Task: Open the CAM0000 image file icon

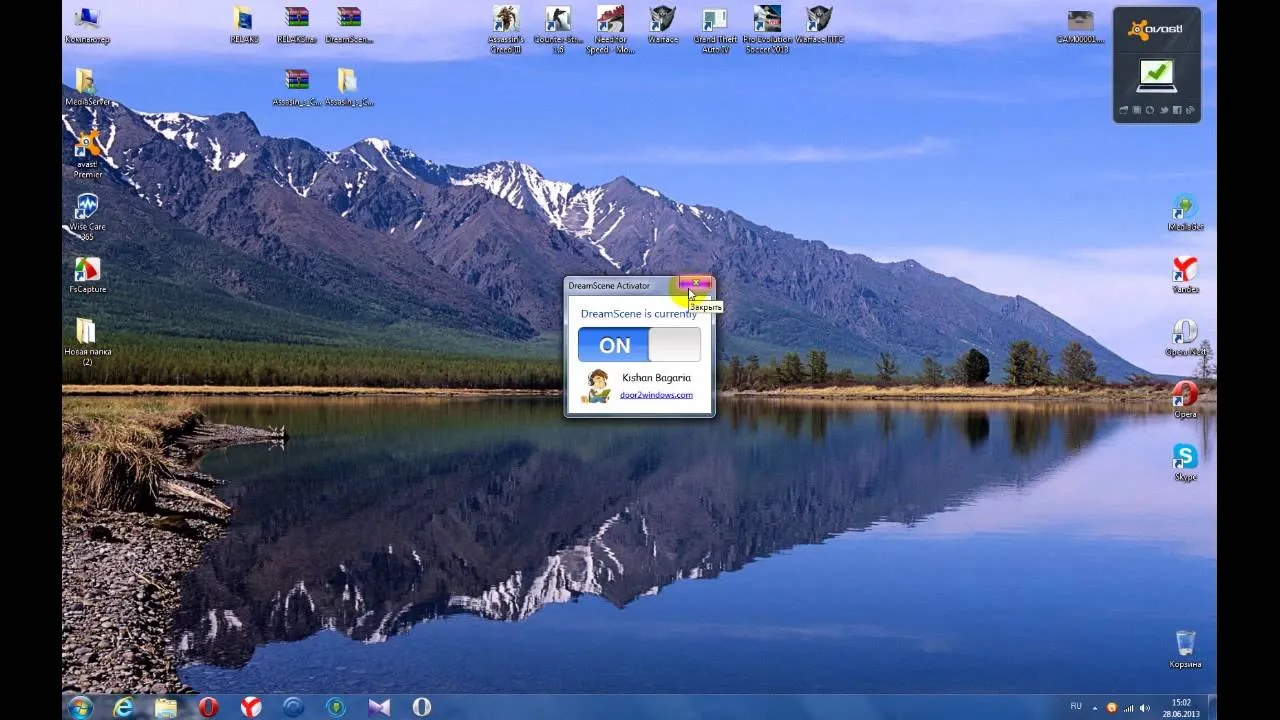Action: pyautogui.click(x=1080, y=27)
